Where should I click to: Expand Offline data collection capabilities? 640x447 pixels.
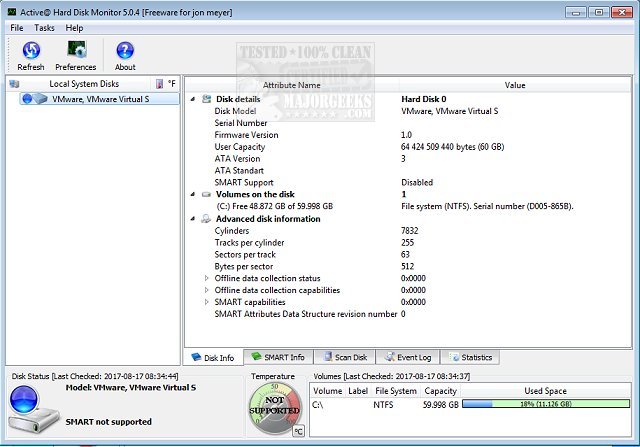pos(207,290)
